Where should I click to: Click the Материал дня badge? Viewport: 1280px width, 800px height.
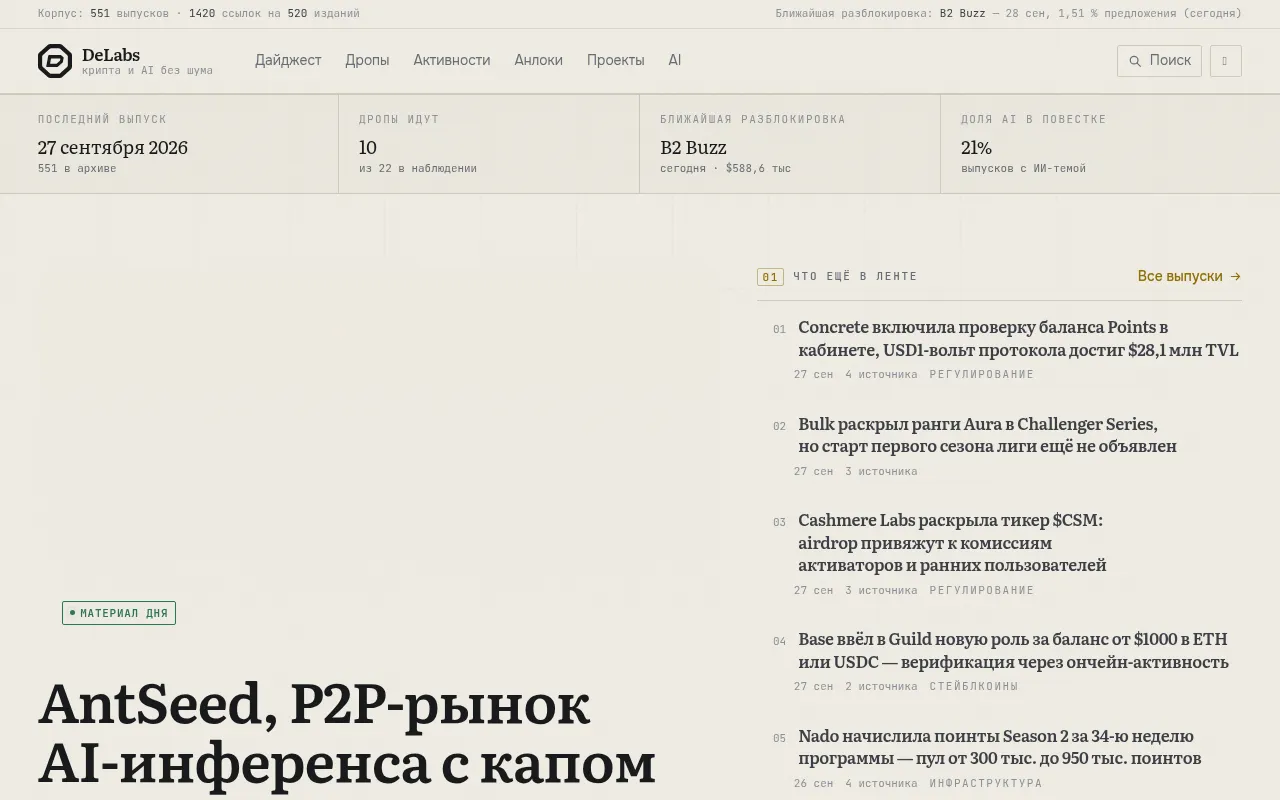[x=119, y=613]
